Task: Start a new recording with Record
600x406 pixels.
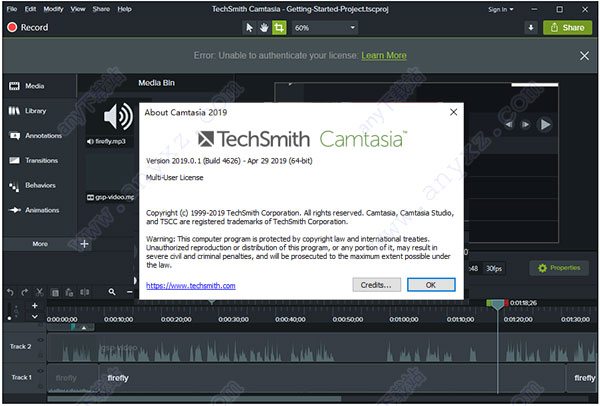Action: pyautogui.click(x=28, y=27)
